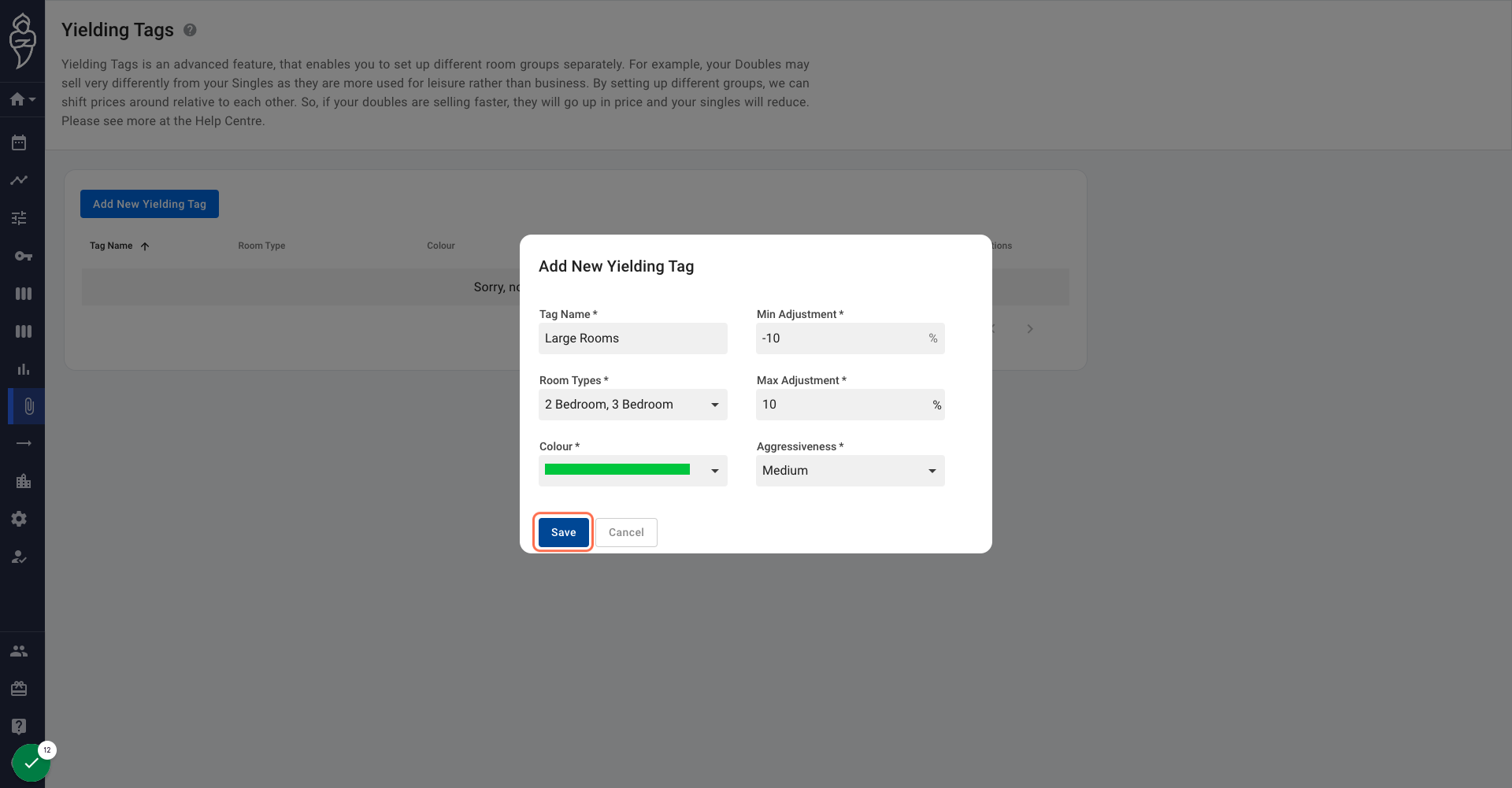
Task: Open the gift card icon in the sidebar
Action: tap(20, 689)
